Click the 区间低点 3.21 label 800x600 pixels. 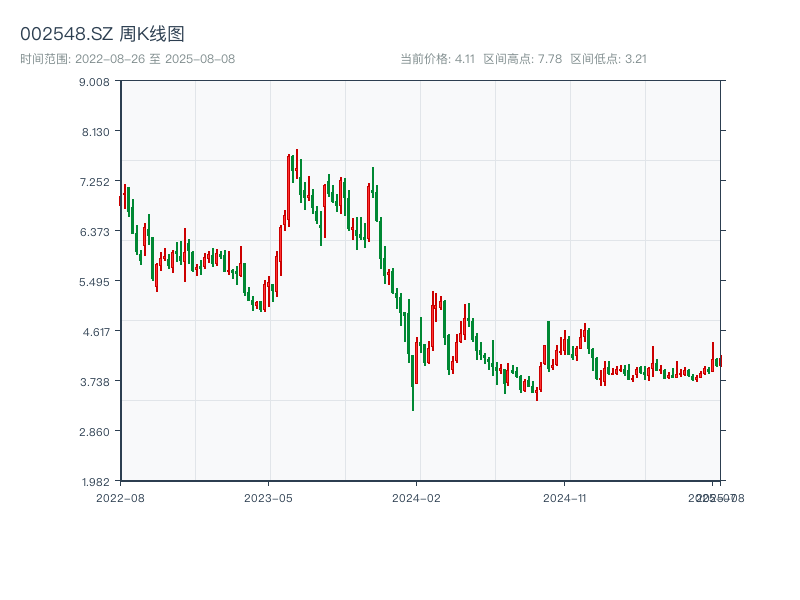609,59
